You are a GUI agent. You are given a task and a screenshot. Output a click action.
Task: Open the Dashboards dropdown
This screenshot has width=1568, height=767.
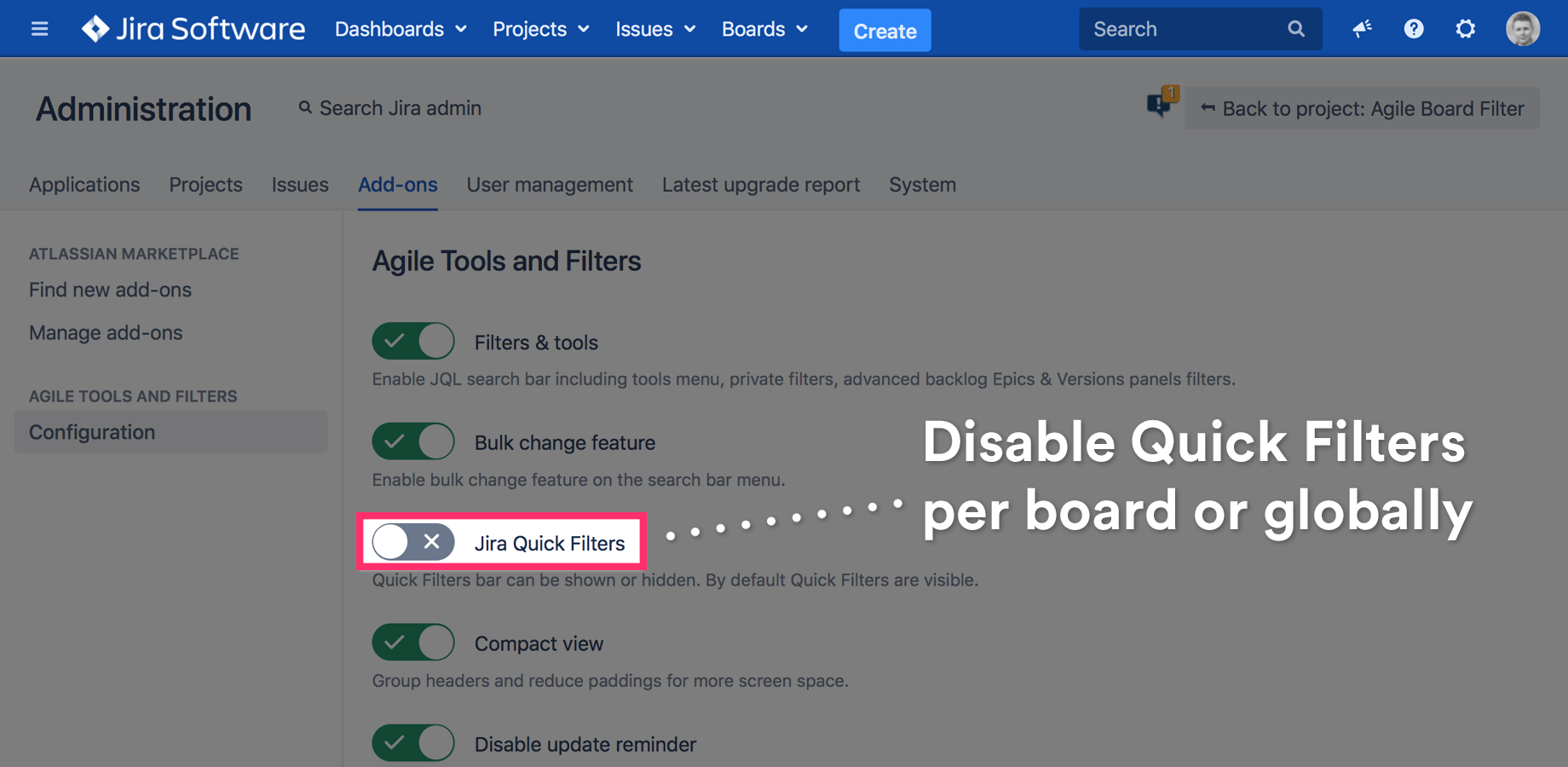pyautogui.click(x=401, y=29)
